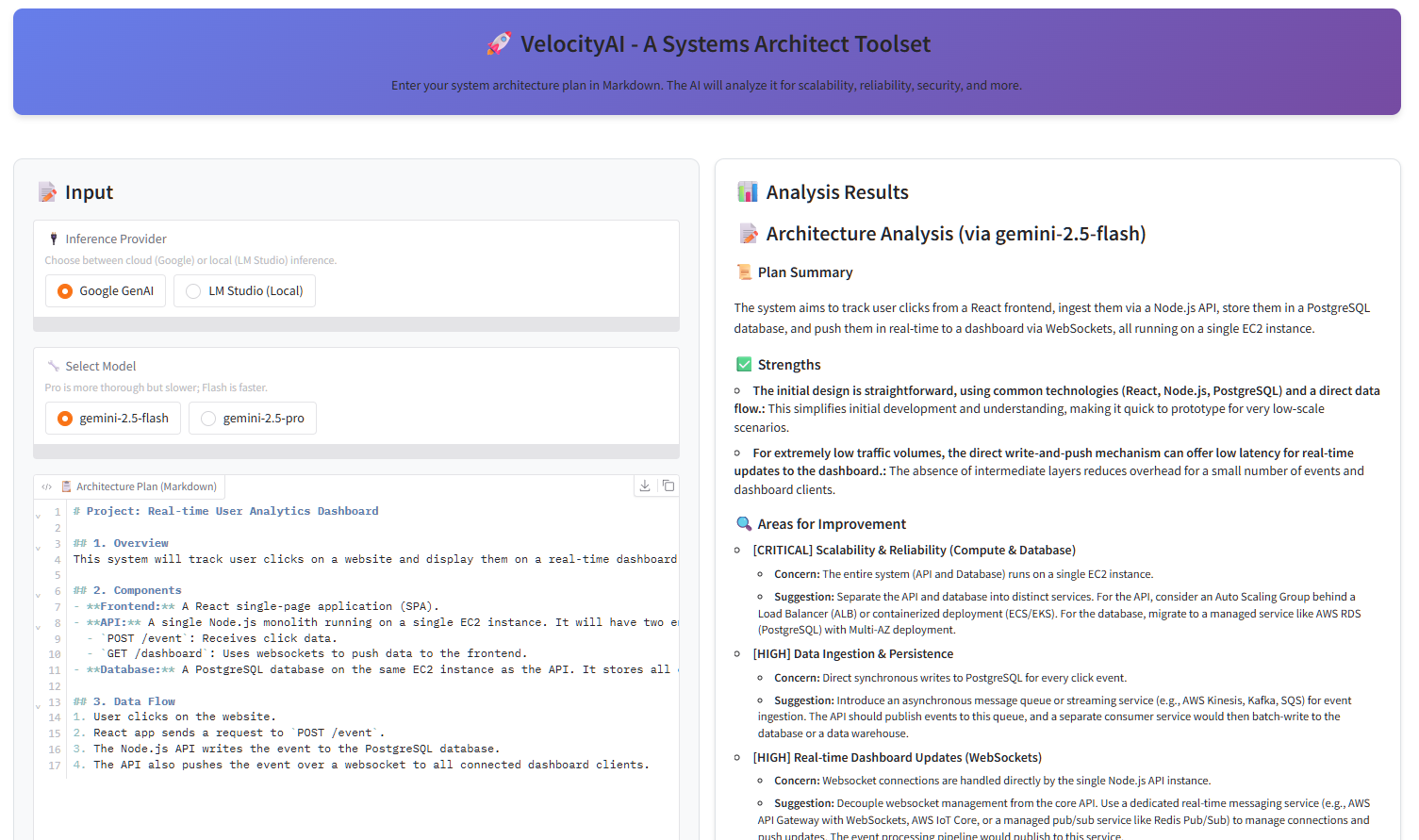Collapse the API bullet fold at line 8
The image size is (1419, 840).
pos(38,628)
